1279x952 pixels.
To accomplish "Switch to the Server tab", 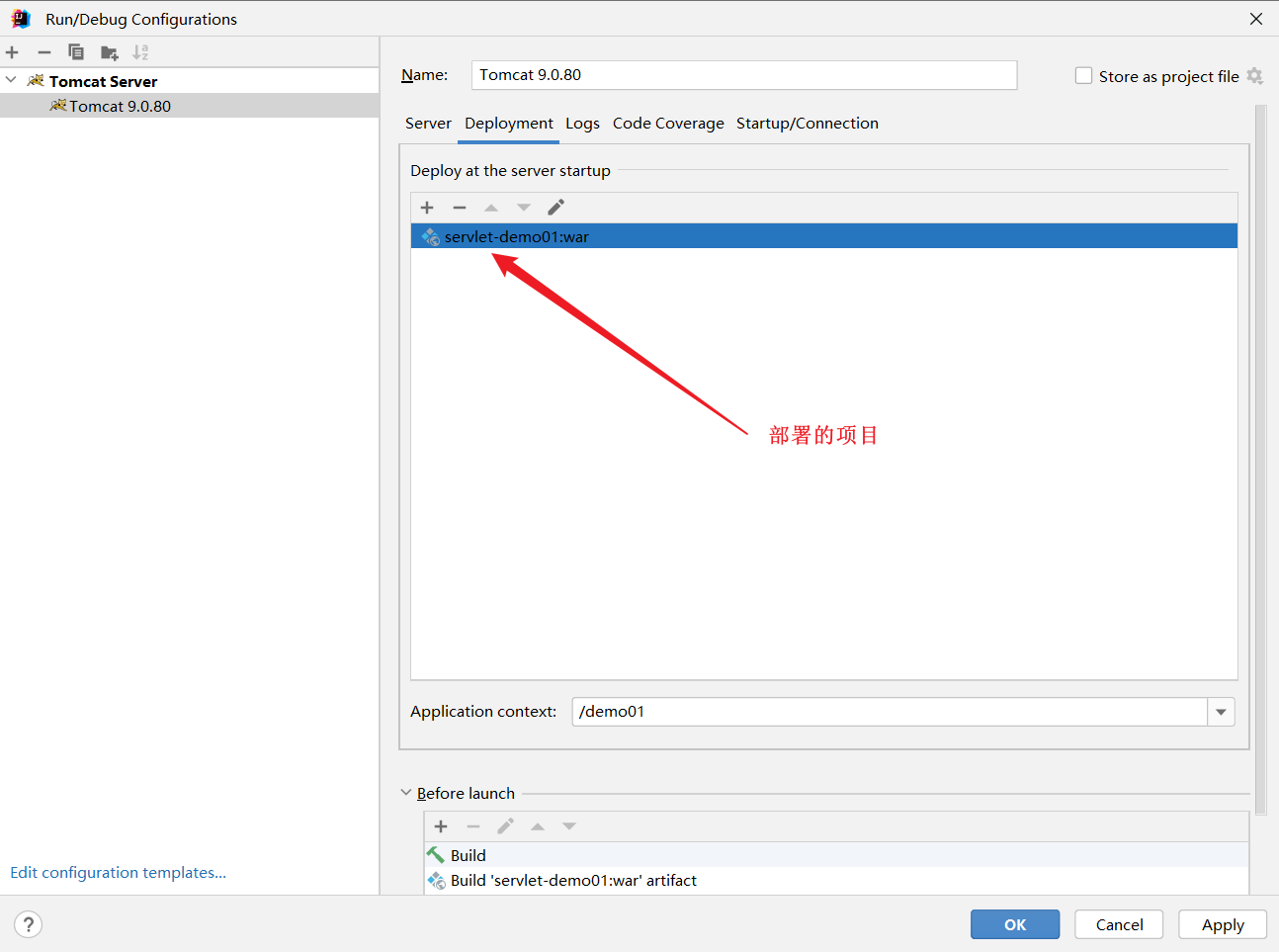I will coord(428,124).
